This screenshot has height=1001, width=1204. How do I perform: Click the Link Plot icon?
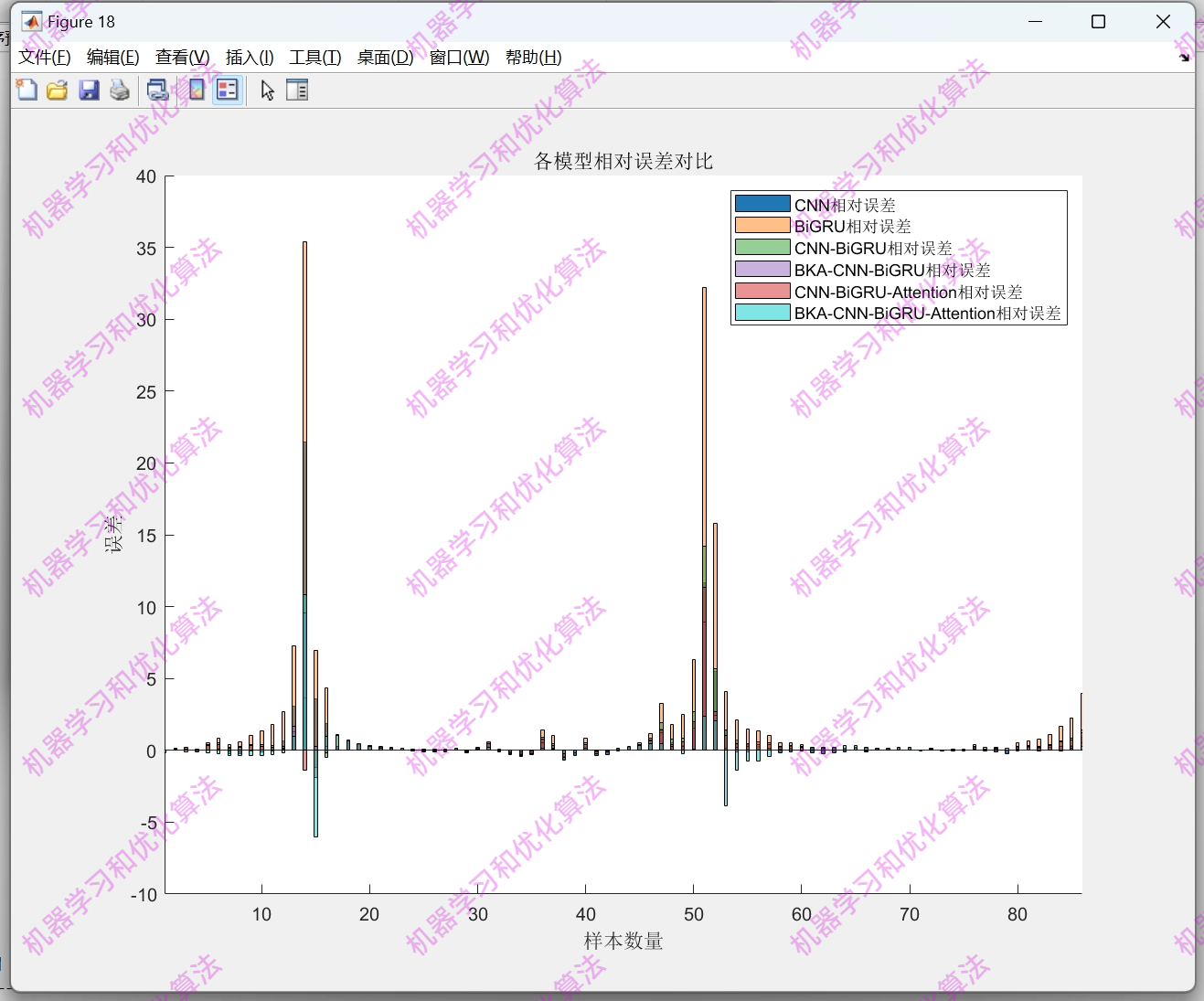(158, 90)
